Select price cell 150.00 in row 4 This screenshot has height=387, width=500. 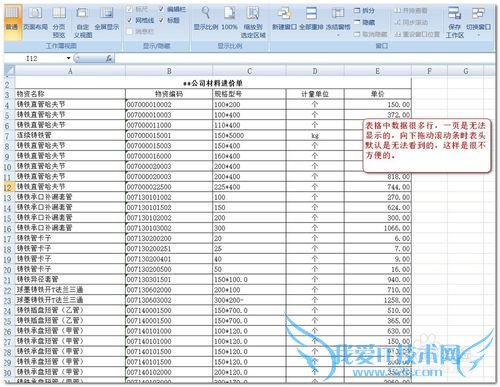378,105
